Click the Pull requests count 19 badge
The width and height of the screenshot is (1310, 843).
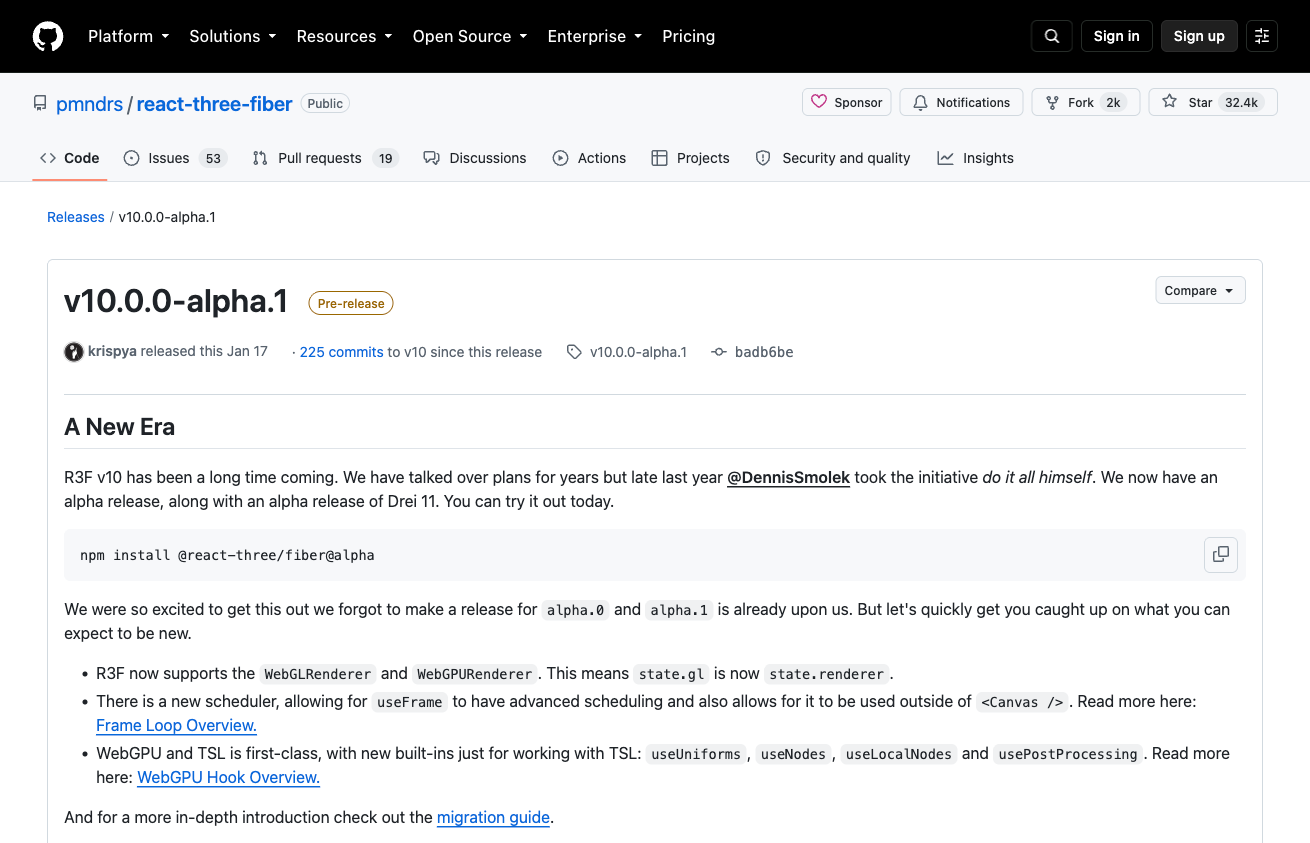pyautogui.click(x=386, y=158)
